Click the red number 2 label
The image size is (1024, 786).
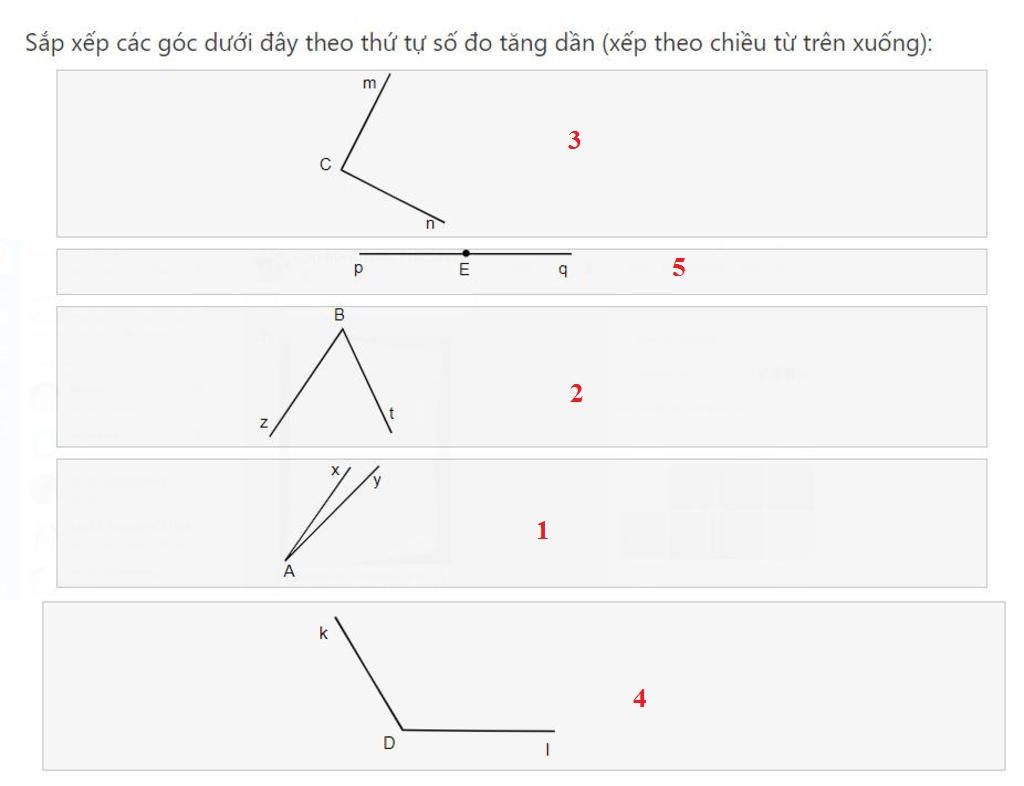click(x=576, y=394)
